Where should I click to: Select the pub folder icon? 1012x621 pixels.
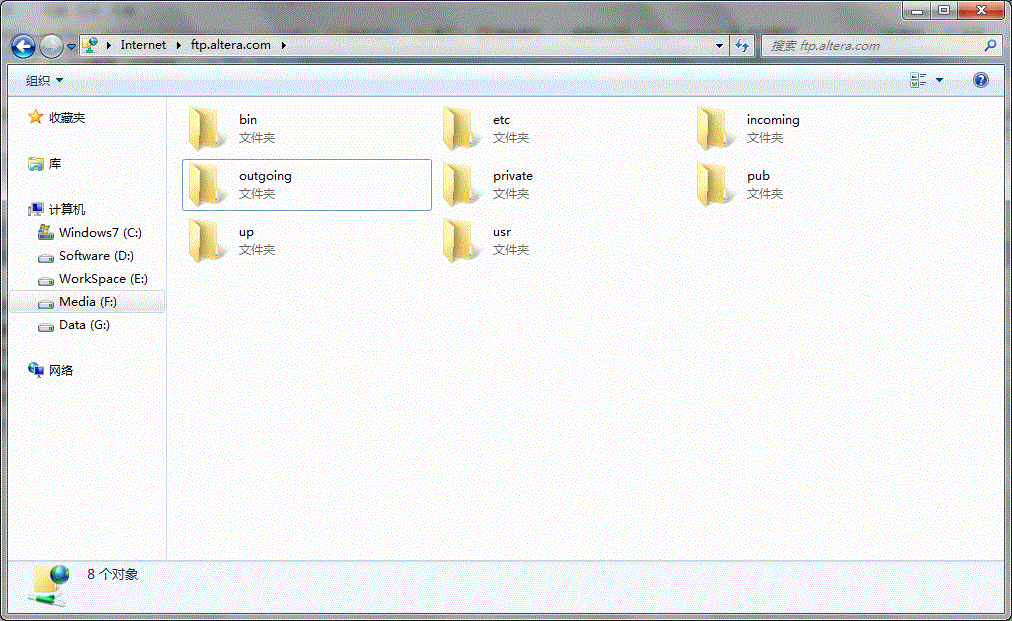(x=714, y=185)
